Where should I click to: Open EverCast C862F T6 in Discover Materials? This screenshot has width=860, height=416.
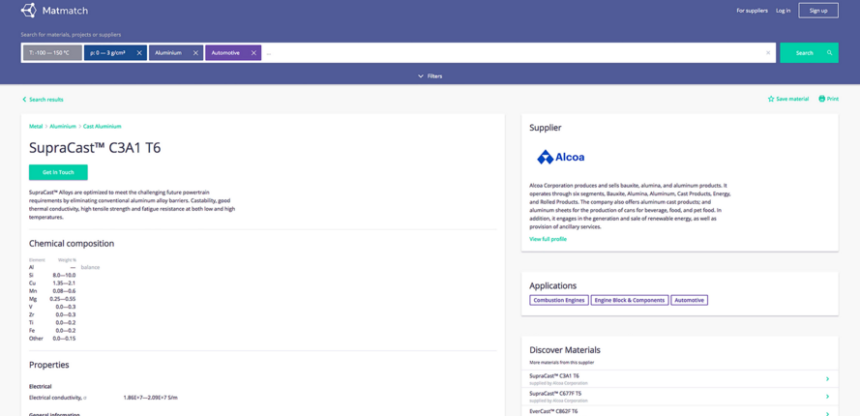point(680,411)
